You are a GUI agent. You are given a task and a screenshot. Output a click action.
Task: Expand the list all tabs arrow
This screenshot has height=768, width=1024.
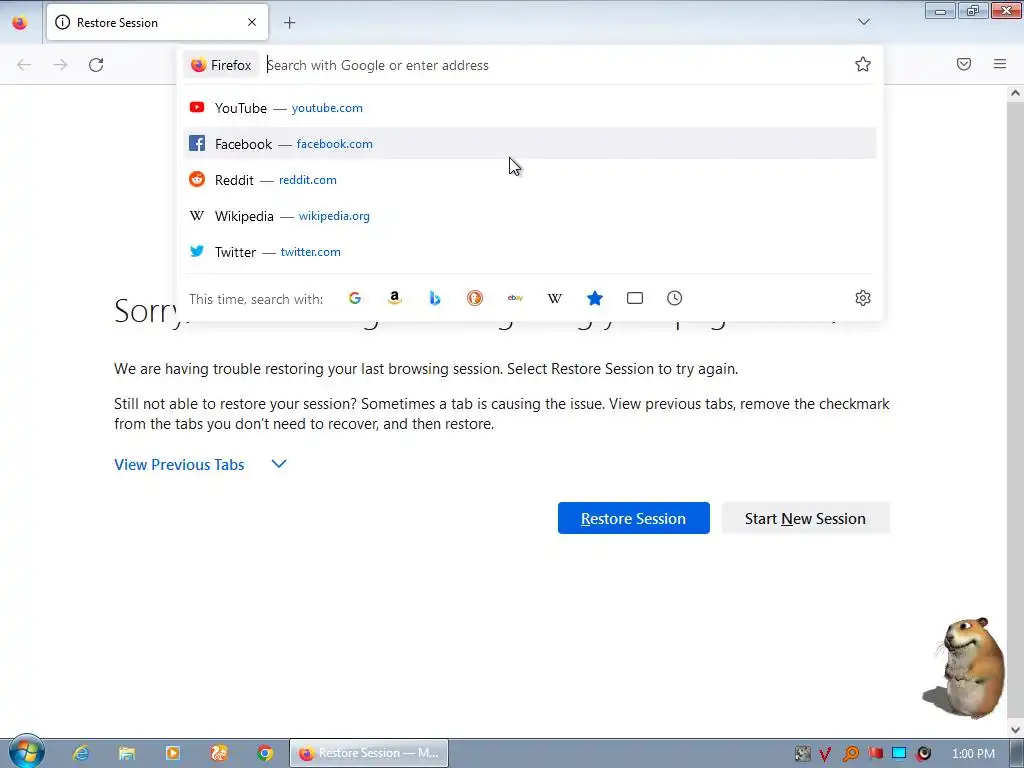[x=863, y=22]
